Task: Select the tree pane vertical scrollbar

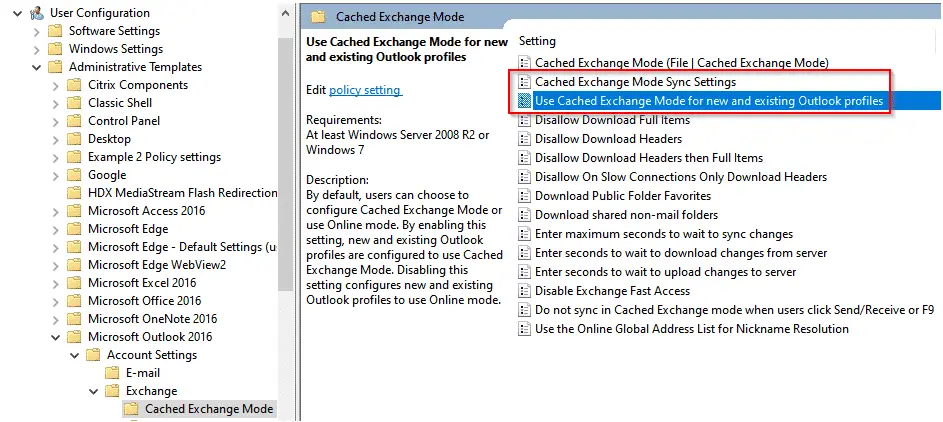Action: (285, 164)
